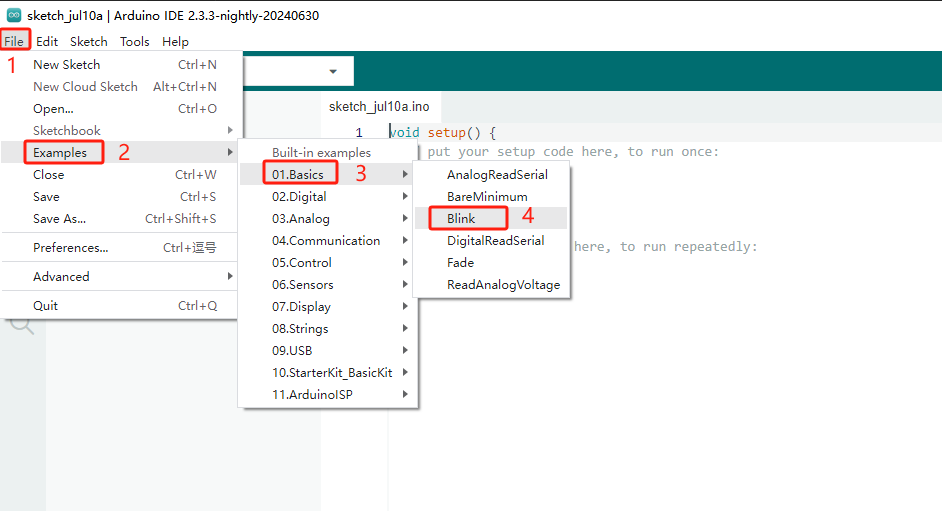Expand the 05.Control examples category
Screen dimensions: 942x511
[327, 262]
